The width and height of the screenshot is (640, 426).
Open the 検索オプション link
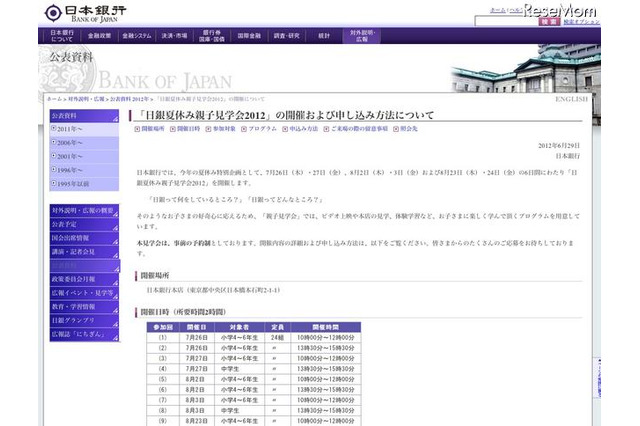click(x=582, y=22)
